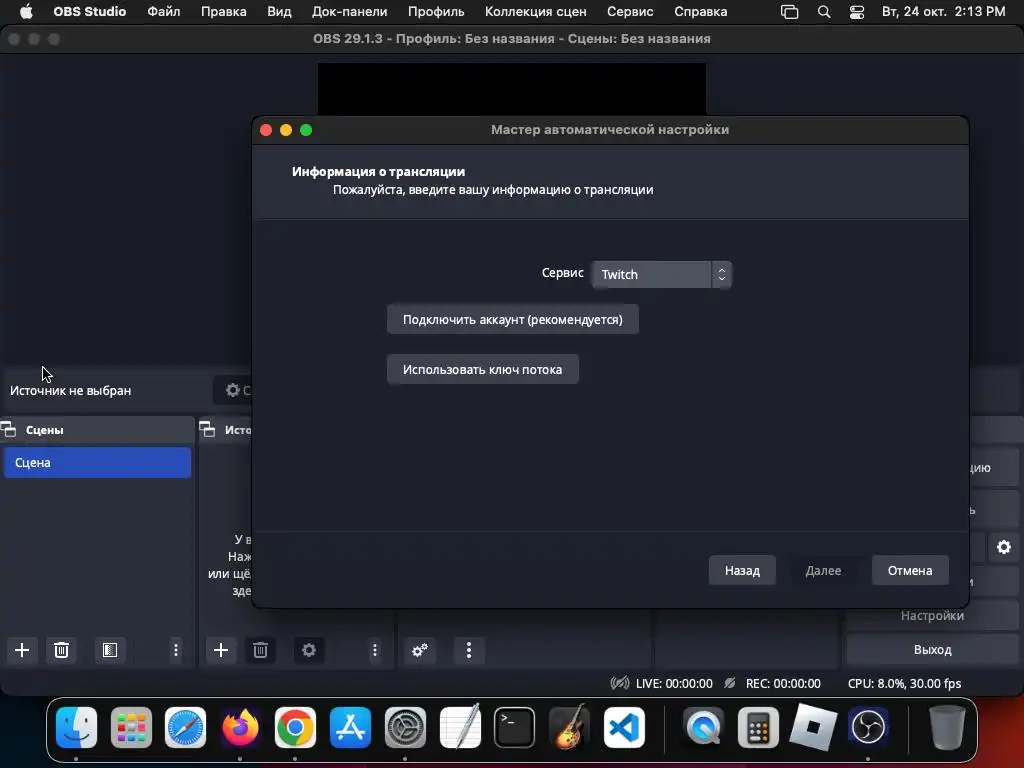1024x768 pixels.
Task: Open the Справка menu
Action: pos(701,12)
